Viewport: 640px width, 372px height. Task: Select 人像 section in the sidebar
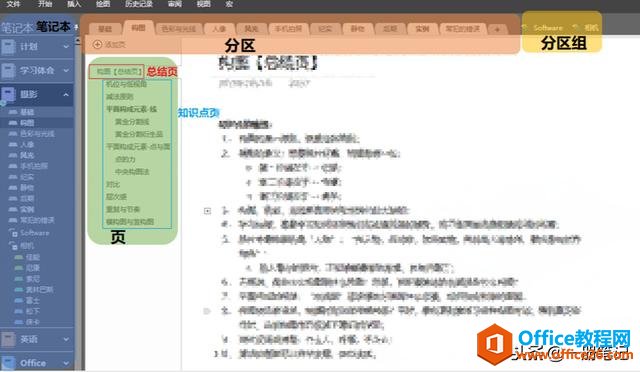(x=27, y=145)
